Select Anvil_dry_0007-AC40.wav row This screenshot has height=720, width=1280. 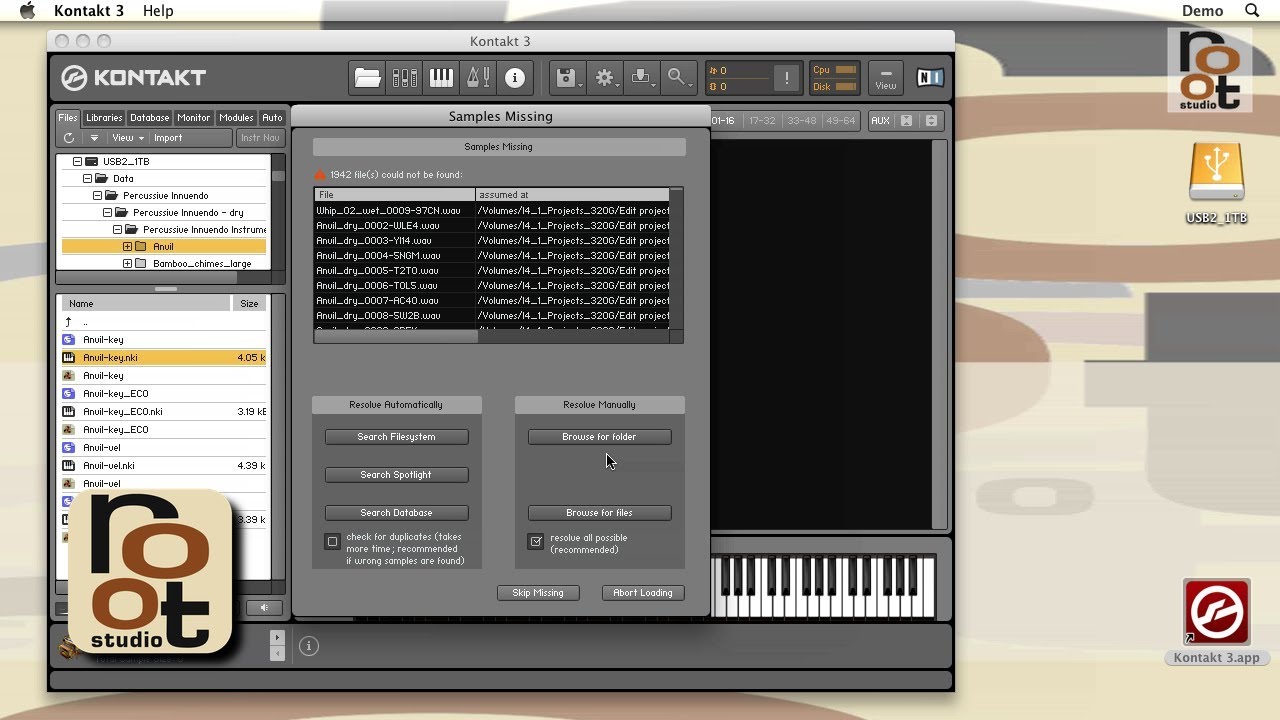coord(492,300)
